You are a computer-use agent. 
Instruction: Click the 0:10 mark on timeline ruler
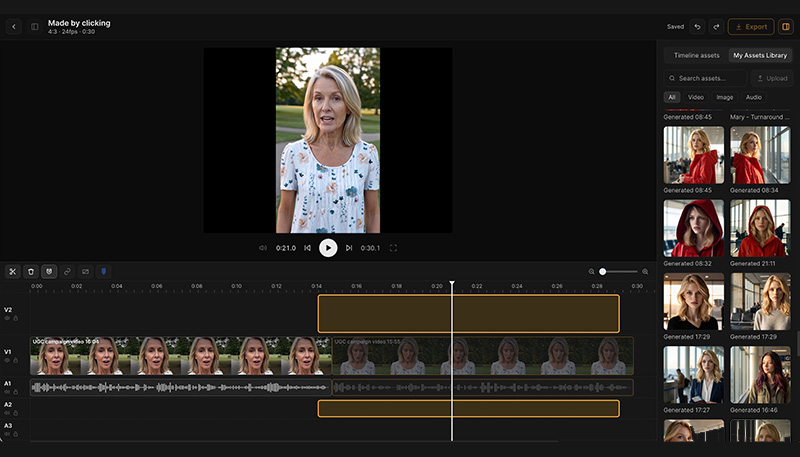(236, 286)
